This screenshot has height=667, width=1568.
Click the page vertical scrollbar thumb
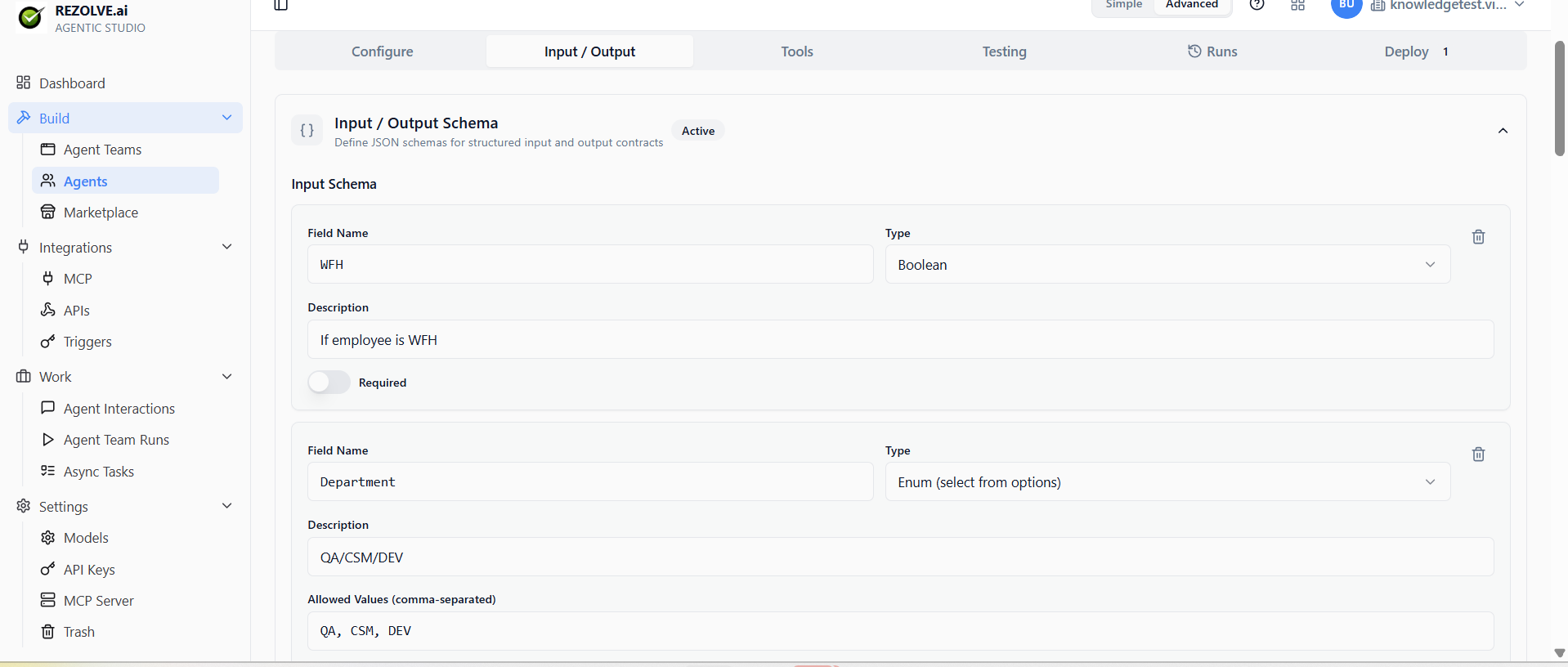pos(1560,98)
